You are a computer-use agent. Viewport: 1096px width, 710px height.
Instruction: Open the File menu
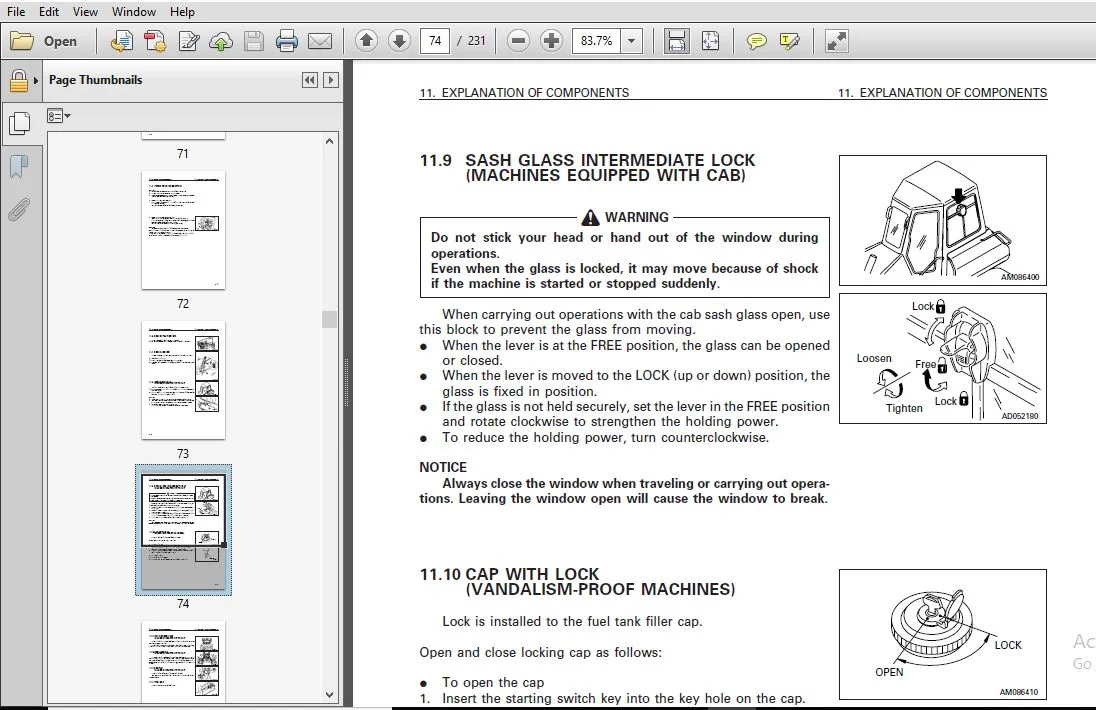(15, 11)
